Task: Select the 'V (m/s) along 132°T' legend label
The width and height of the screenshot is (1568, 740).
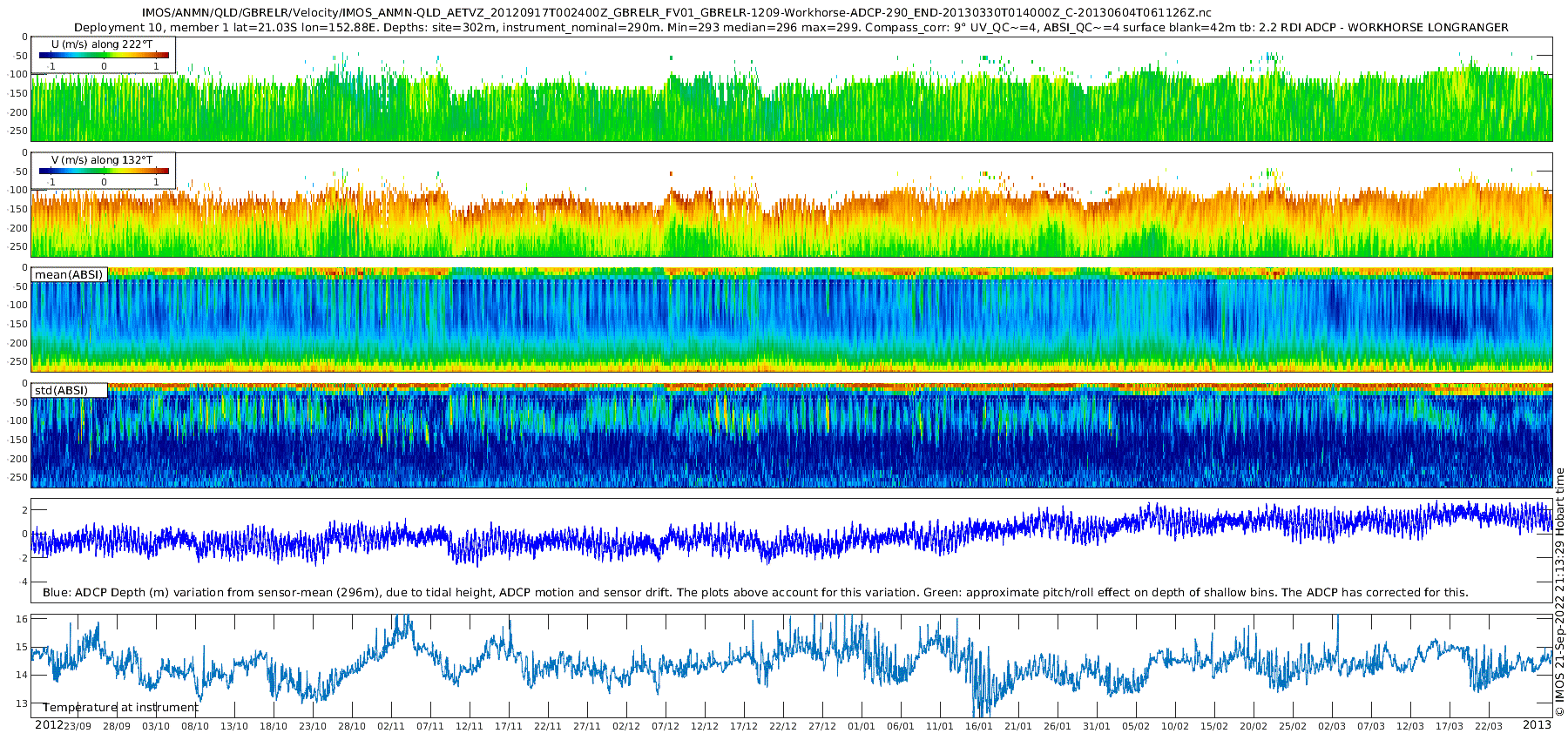Action: [104, 159]
